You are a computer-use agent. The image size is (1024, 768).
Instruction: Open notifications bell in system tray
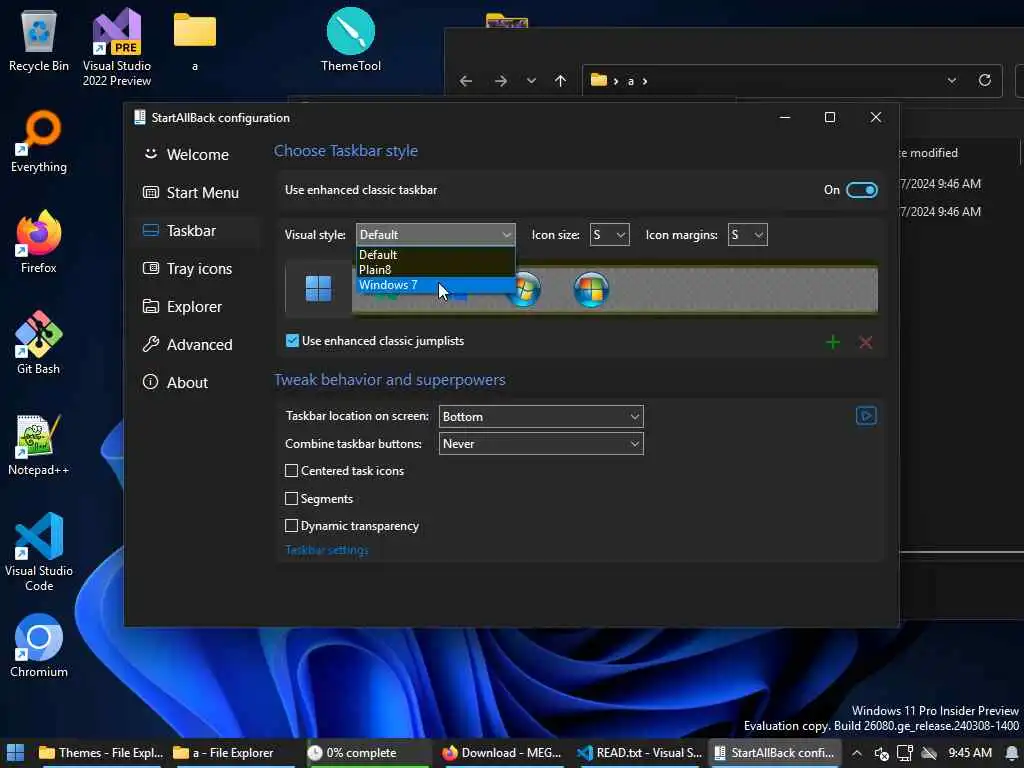click(x=1011, y=753)
